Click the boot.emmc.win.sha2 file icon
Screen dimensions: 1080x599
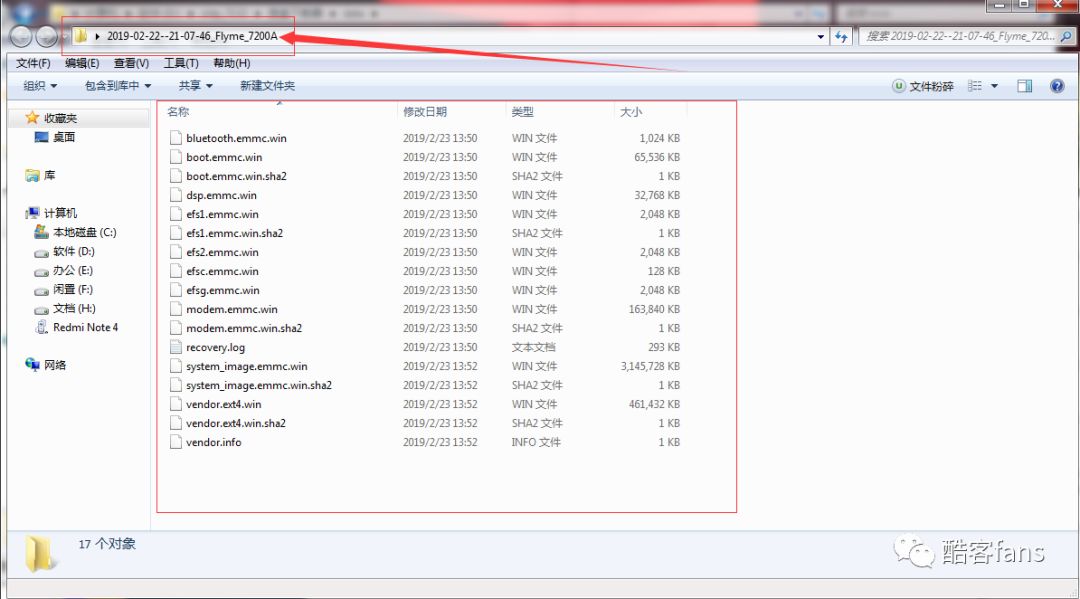point(176,176)
